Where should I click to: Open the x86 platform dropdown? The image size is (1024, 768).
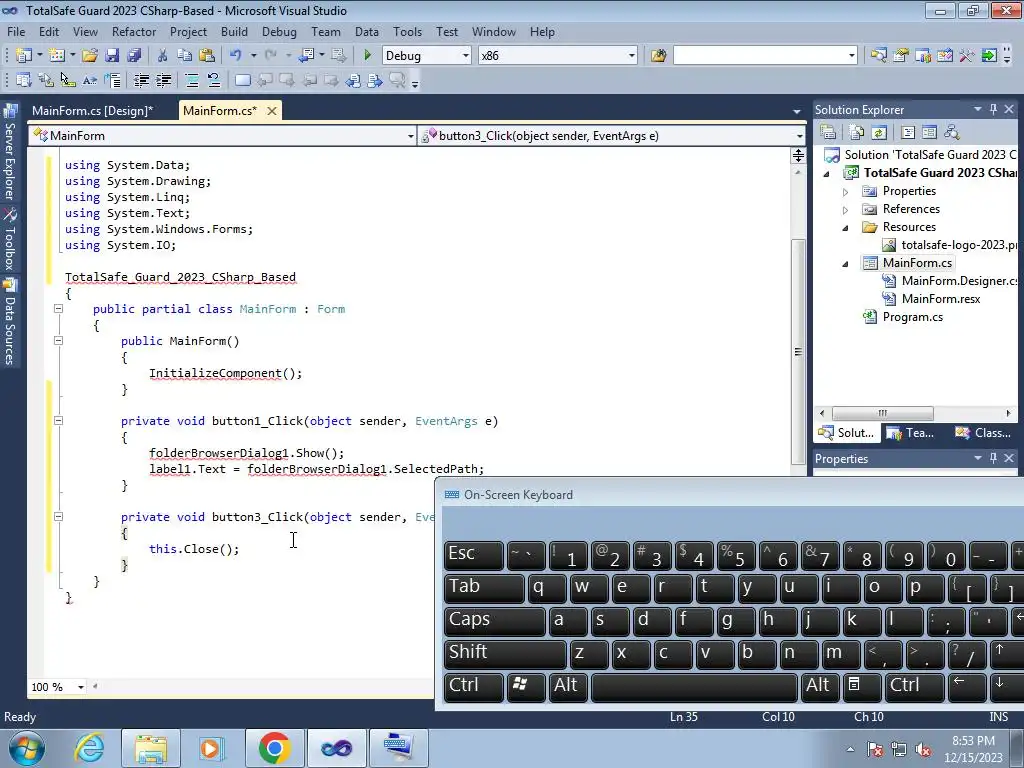[x=632, y=56]
